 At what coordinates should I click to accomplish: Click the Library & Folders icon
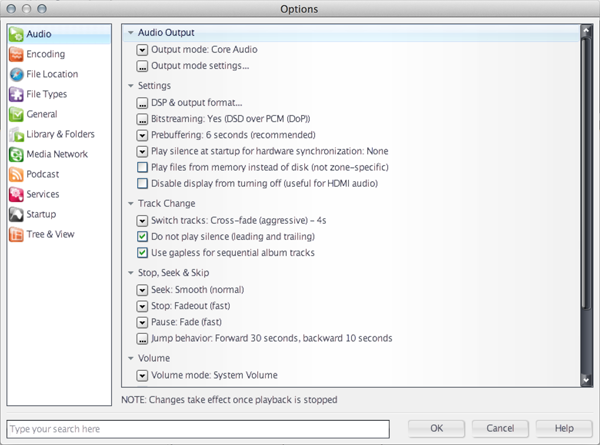pyautogui.click(x=16, y=134)
